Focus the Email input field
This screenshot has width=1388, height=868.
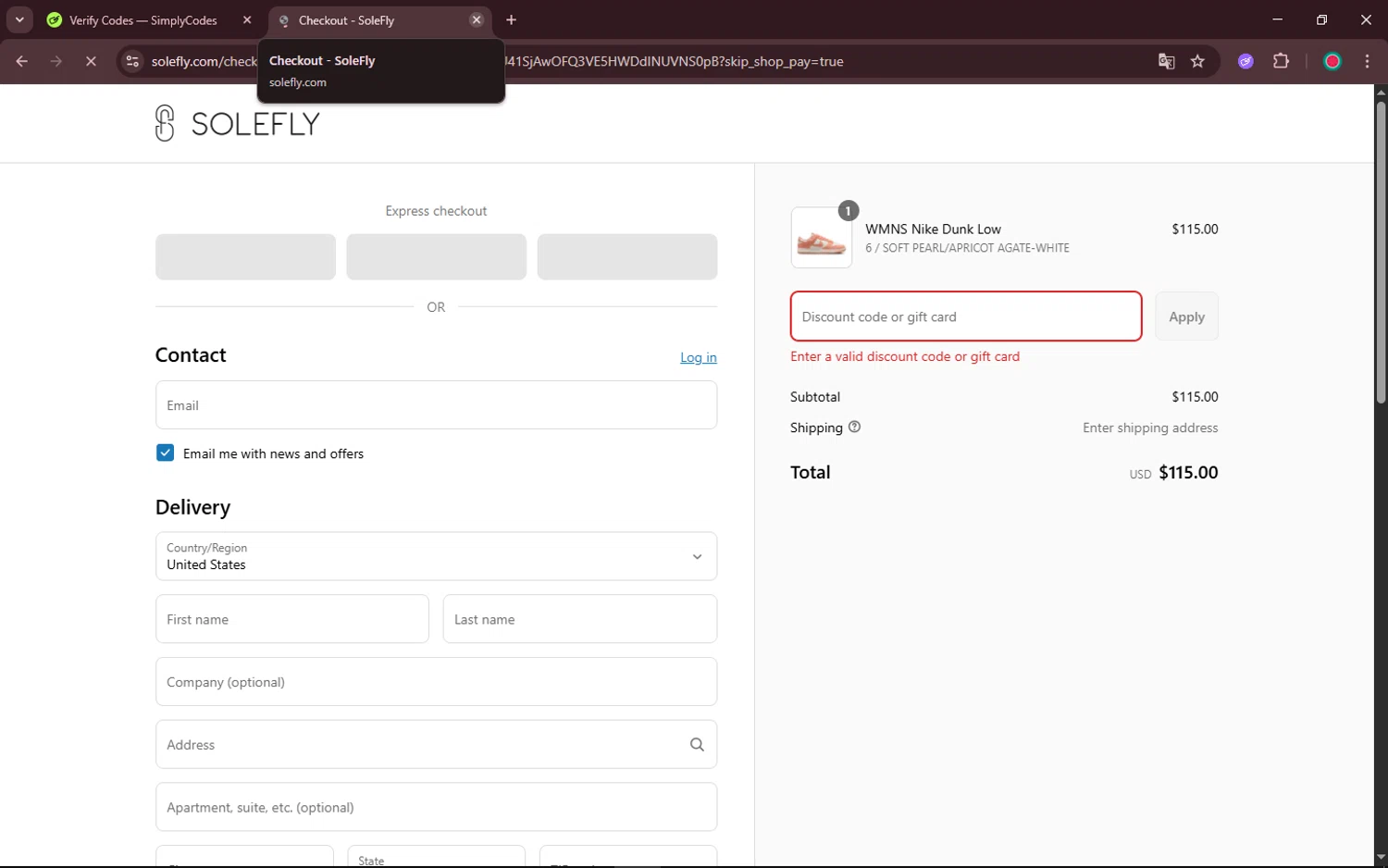click(436, 405)
